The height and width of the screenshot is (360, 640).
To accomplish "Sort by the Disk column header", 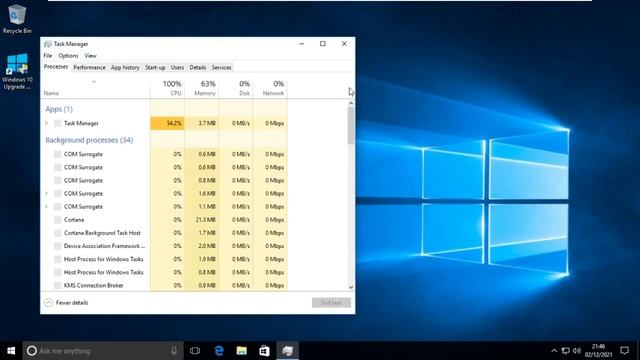I will pyautogui.click(x=236, y=88).
